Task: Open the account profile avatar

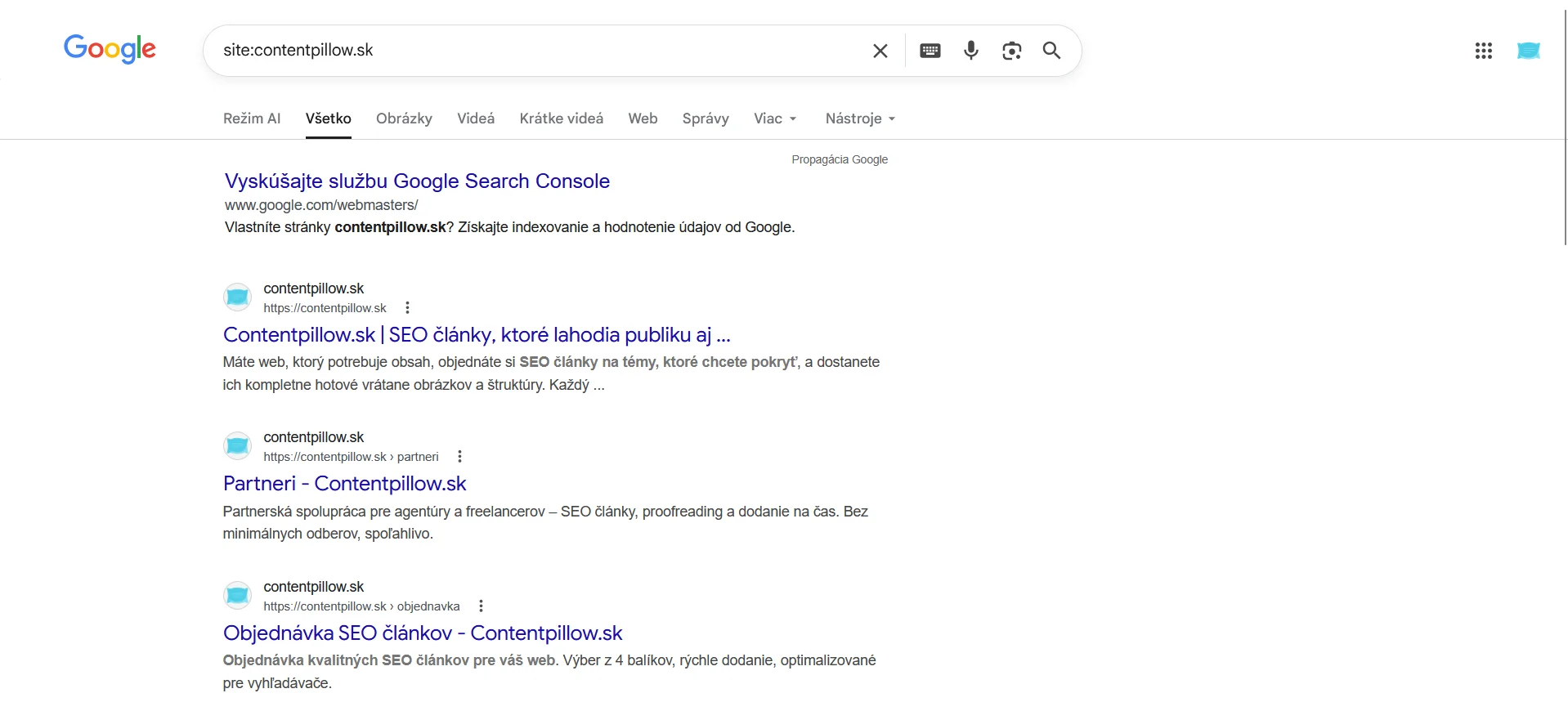Action: [1528, 51]
